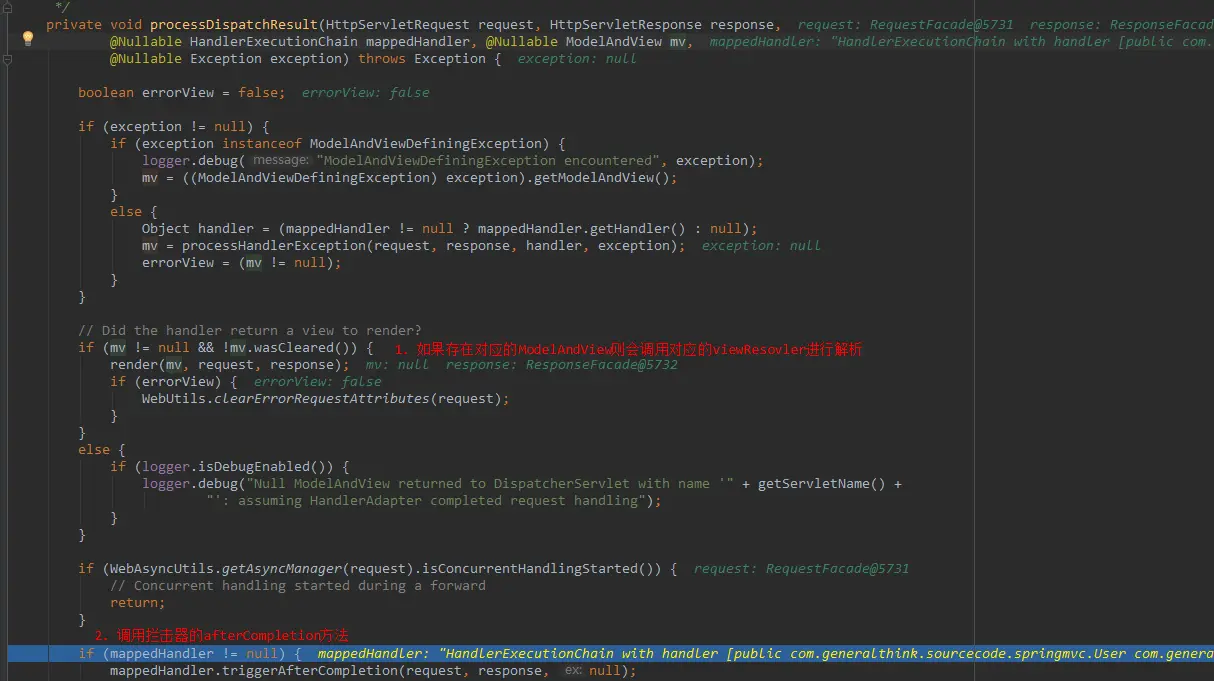Click the logger.isDebugEnabled() call
This screenshot has width=1214, height=681.
pos(238,466)
